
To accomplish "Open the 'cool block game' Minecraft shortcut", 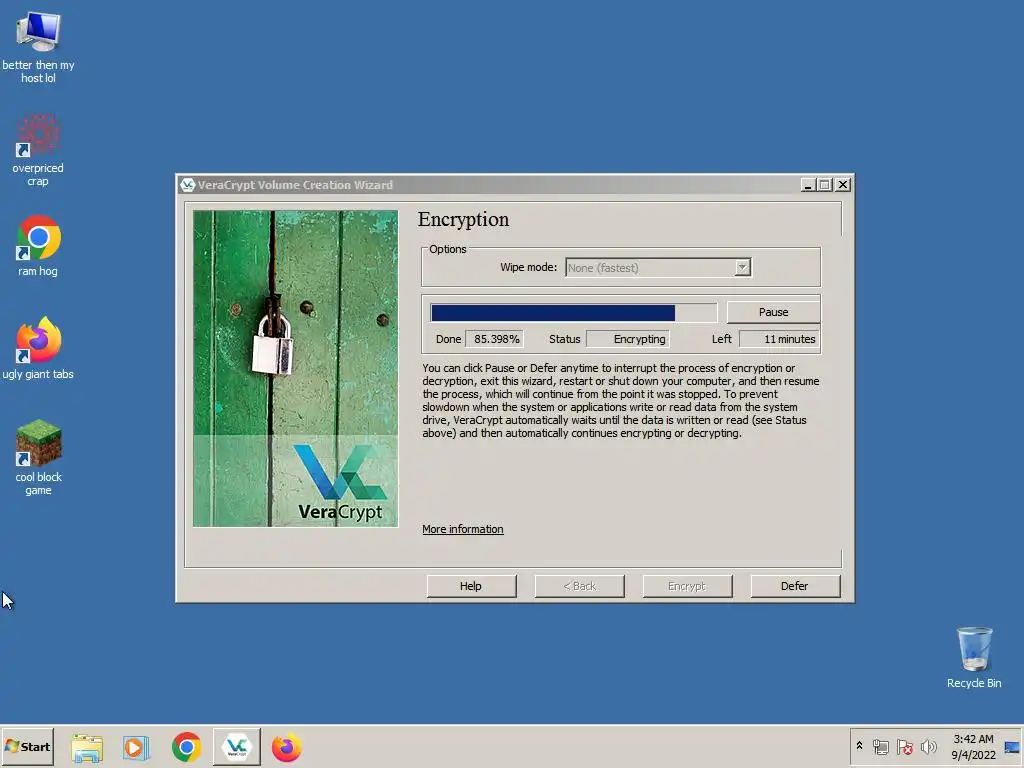I will [38, 457].
